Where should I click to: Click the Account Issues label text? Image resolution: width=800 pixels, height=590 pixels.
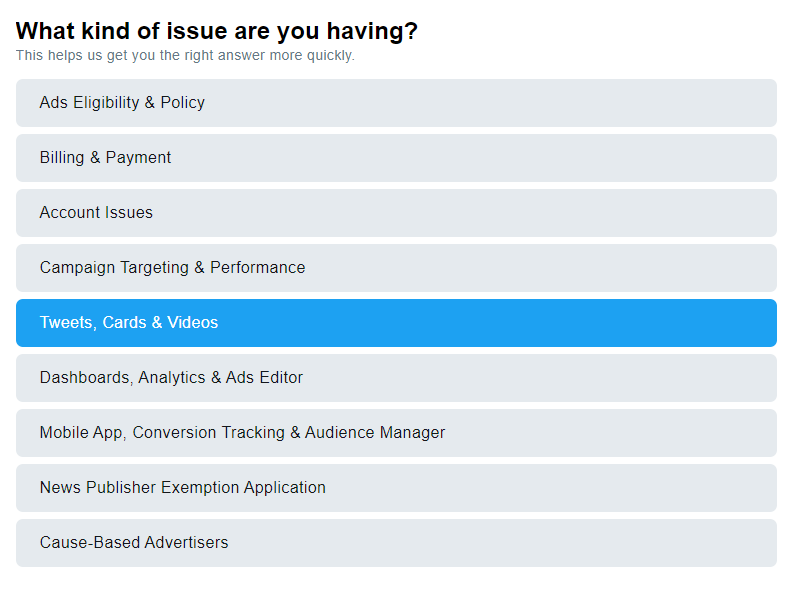(96, 212)
